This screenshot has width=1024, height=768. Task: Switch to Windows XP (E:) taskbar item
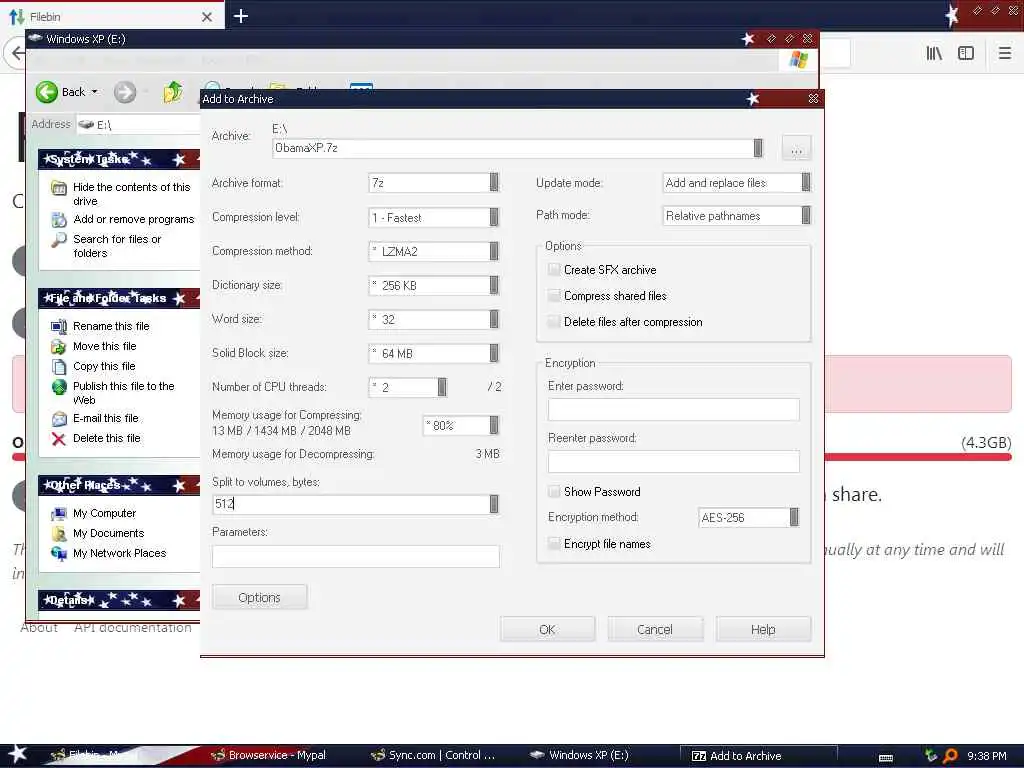580,755
